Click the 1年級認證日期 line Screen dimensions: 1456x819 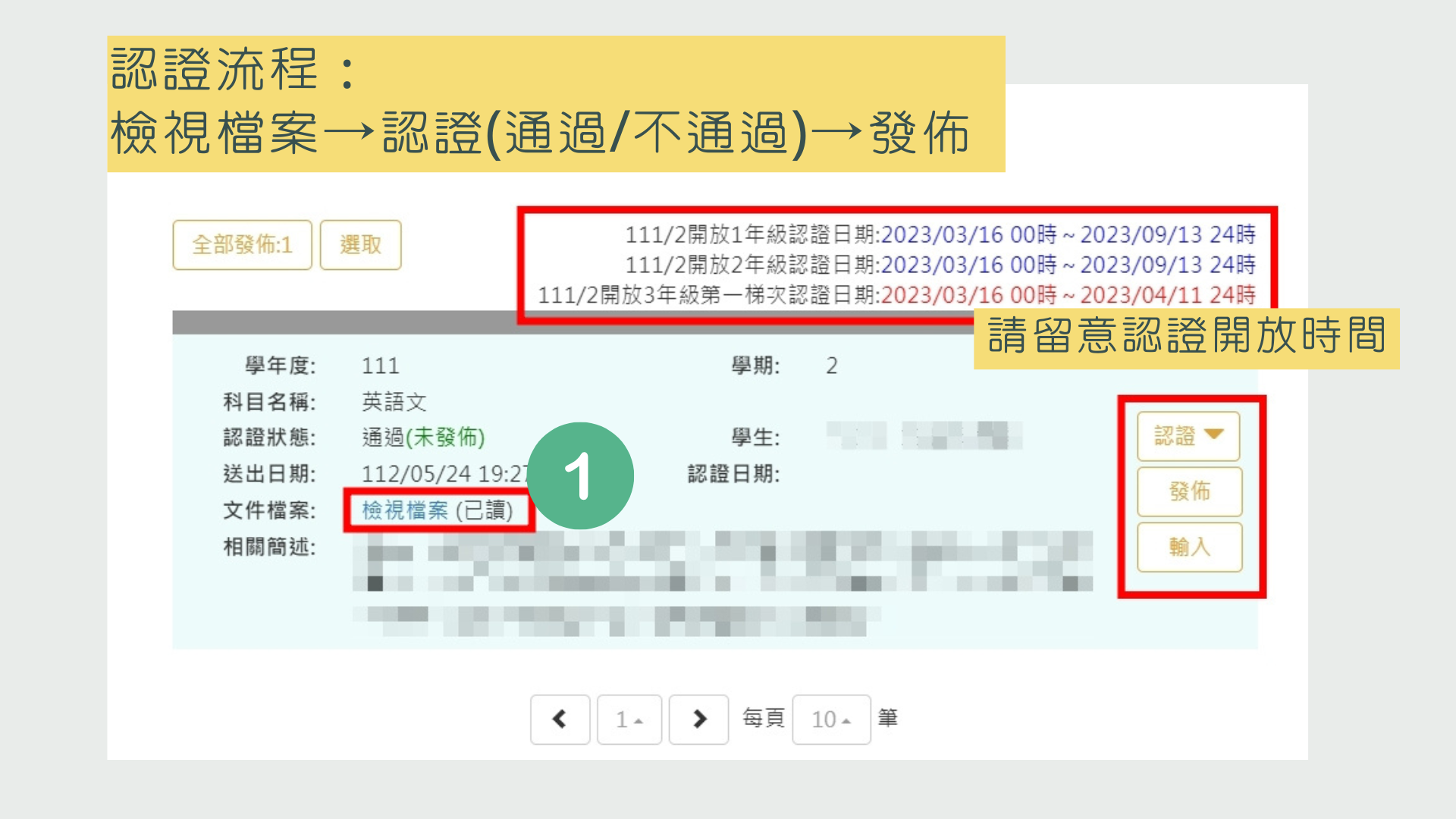point(940,234)
